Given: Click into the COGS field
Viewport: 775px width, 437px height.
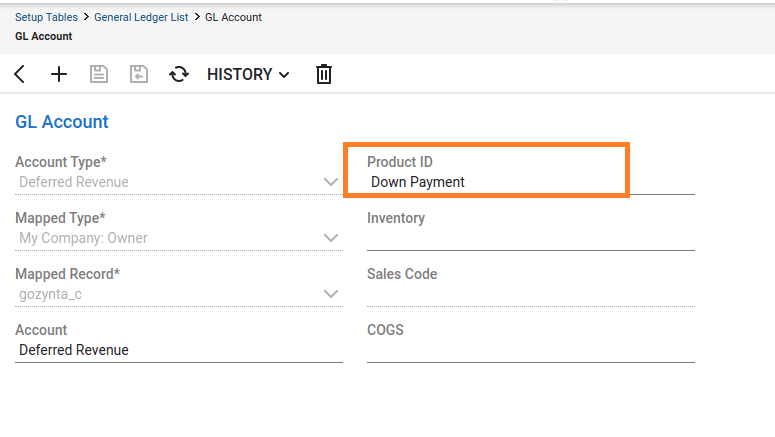Looking at the screenshot, I should tap(530, 350).
